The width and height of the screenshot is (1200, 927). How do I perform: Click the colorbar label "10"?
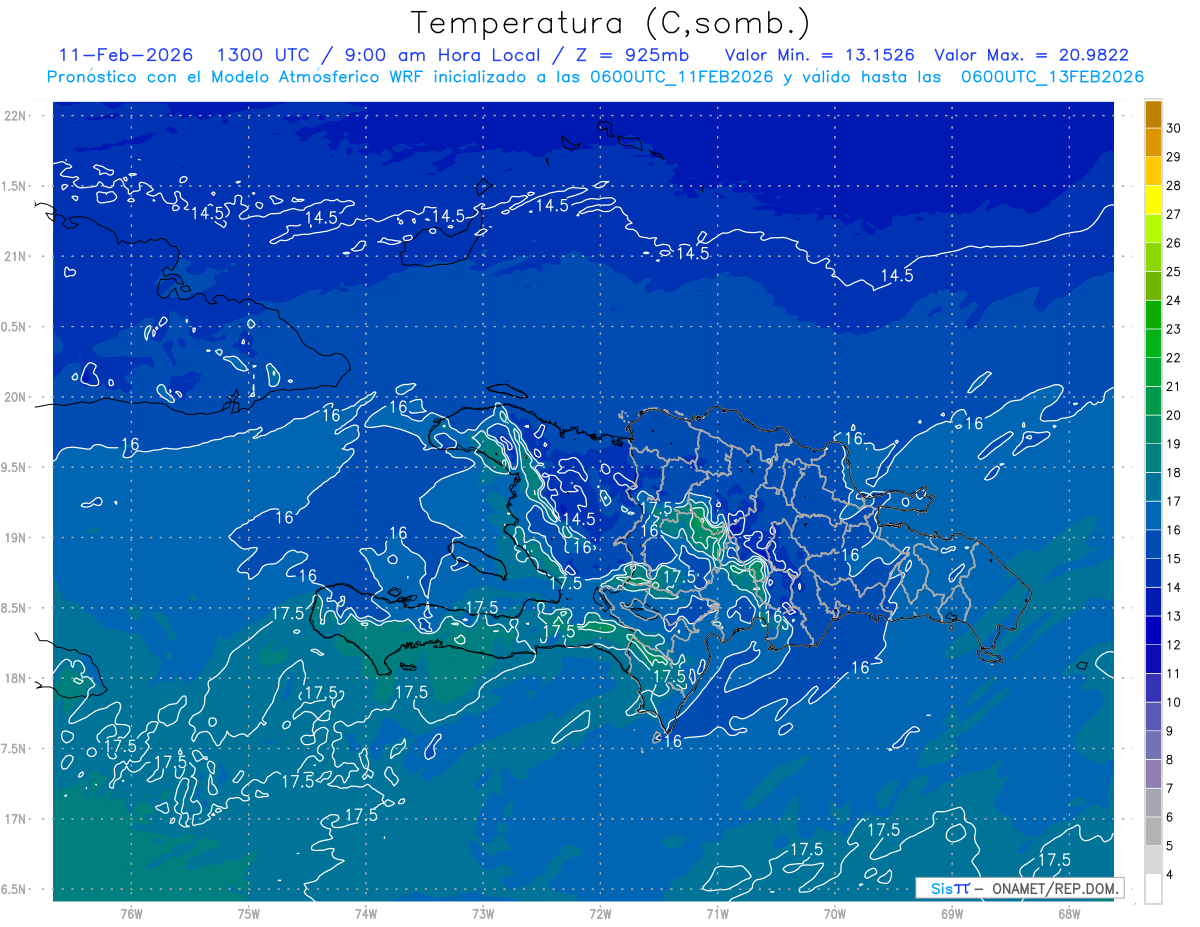pos(1174,702)
